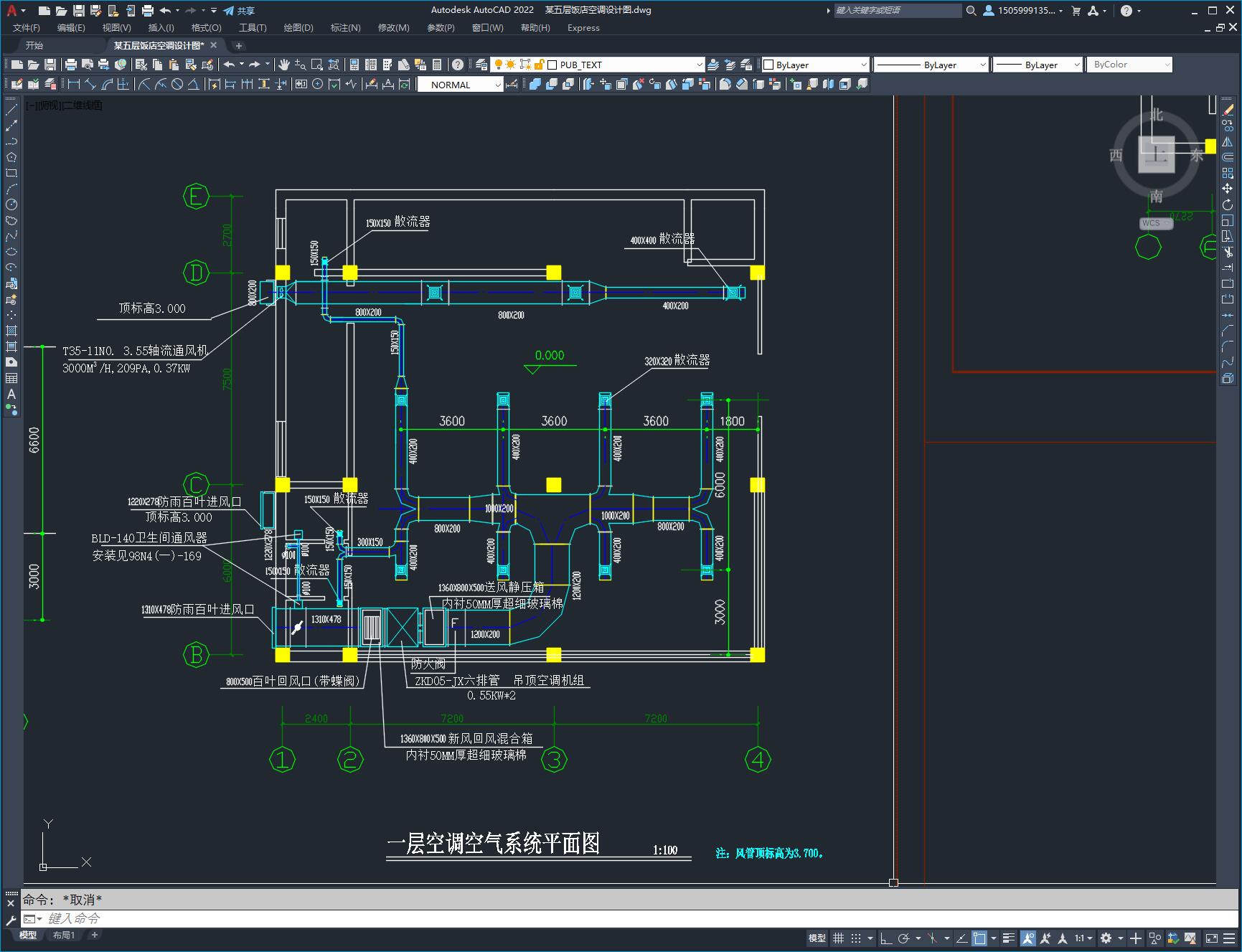Click the Plot (print) icon in the quick access toolbar

pos(148,11)
